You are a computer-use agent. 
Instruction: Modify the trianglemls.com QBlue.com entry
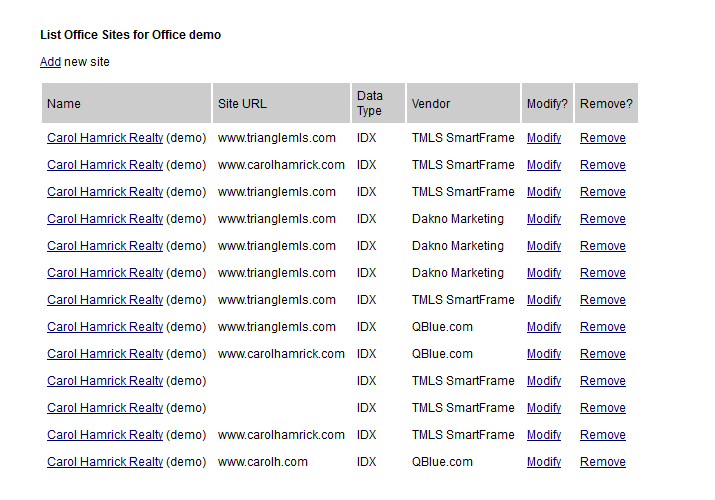[543, 327]
